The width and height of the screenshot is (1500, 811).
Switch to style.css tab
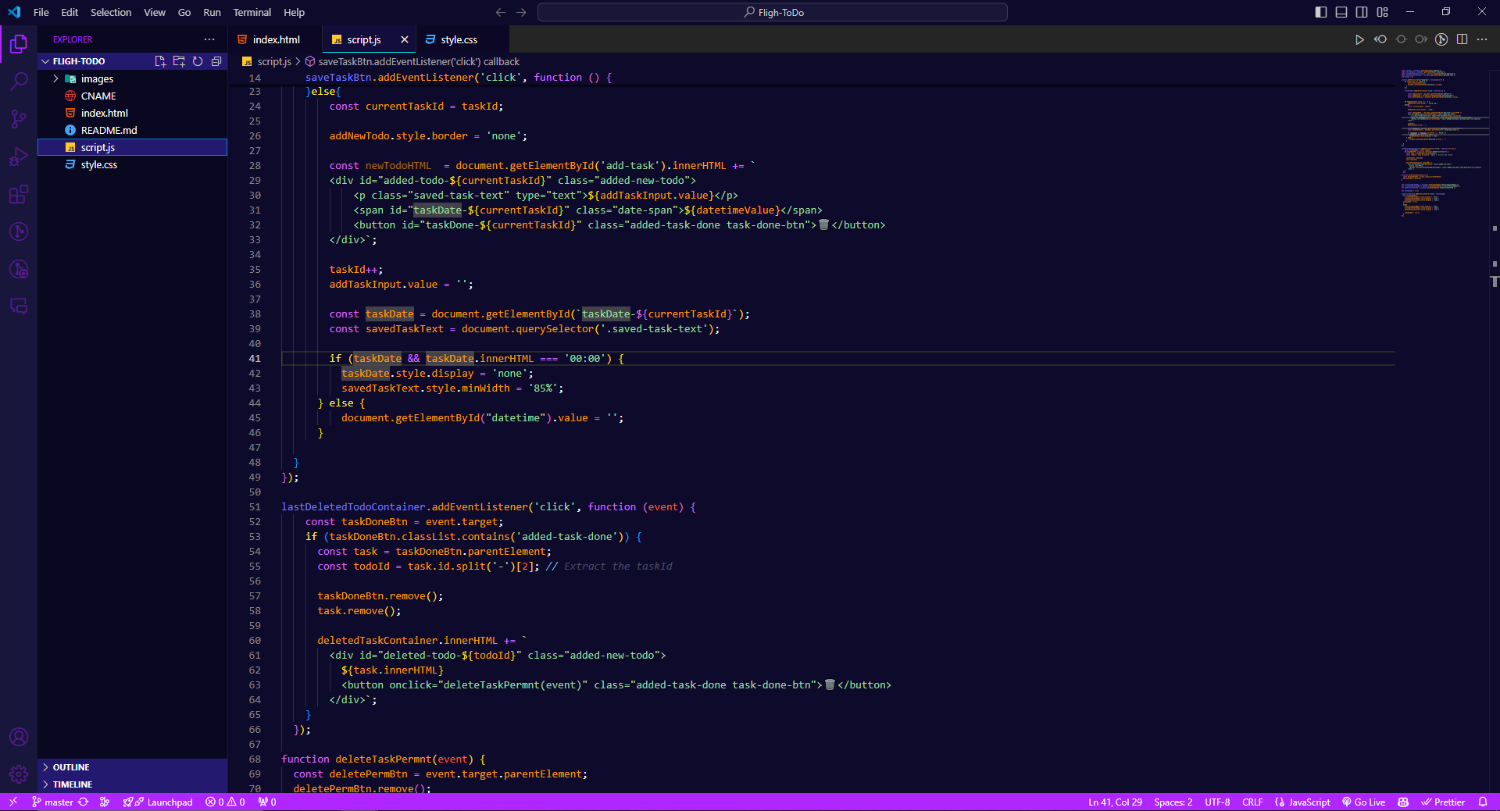459,40
